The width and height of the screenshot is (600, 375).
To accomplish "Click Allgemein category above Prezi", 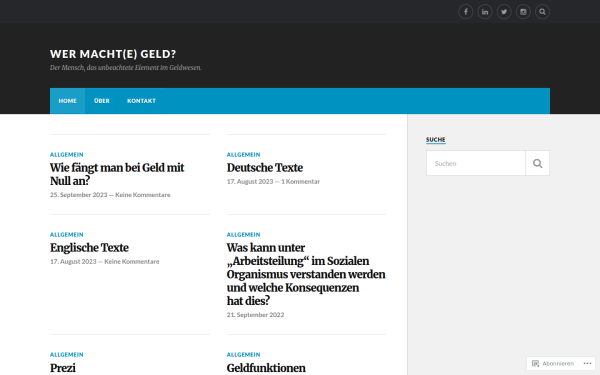I will [x=67, y=355].
